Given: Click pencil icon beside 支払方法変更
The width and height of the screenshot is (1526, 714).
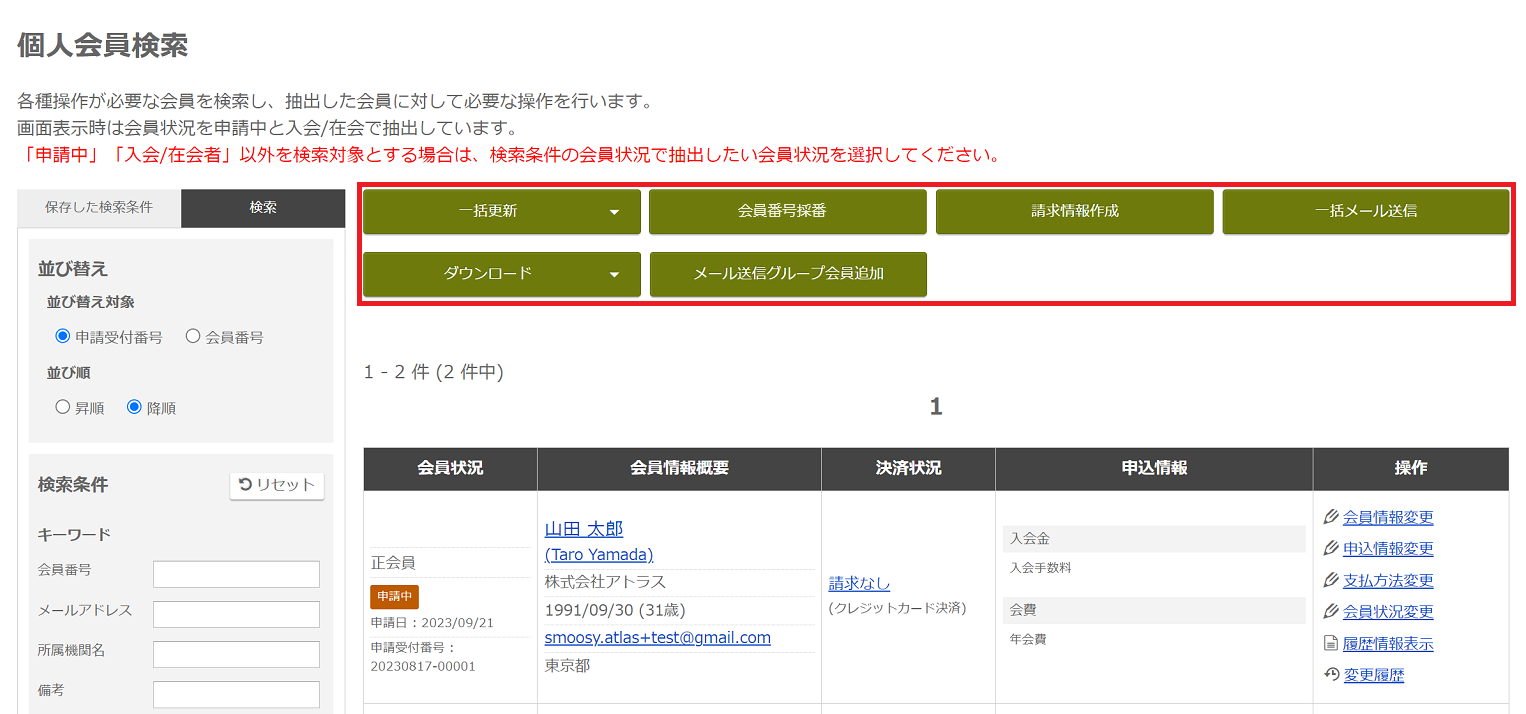Looking at the screenshot, I should pos(1330,580).
